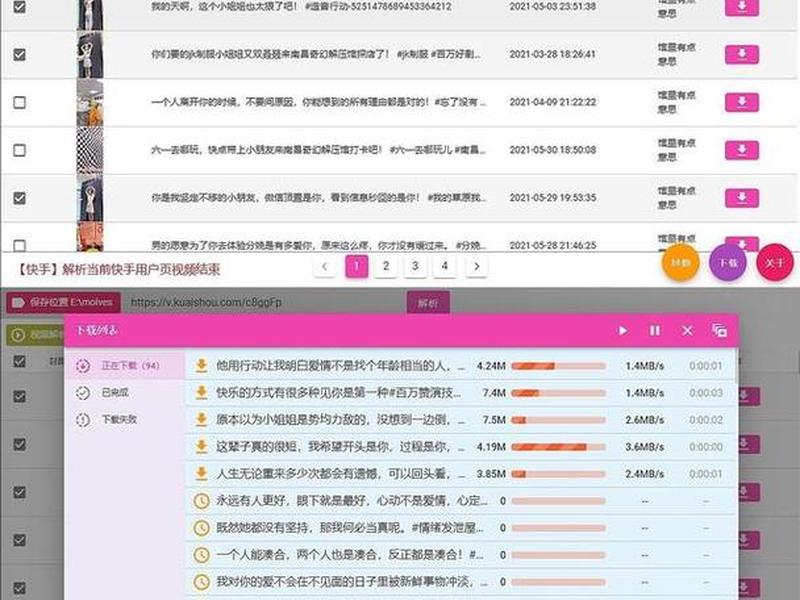Open results page 1
This screenshot has height=600, width=800.
point(357,266)
